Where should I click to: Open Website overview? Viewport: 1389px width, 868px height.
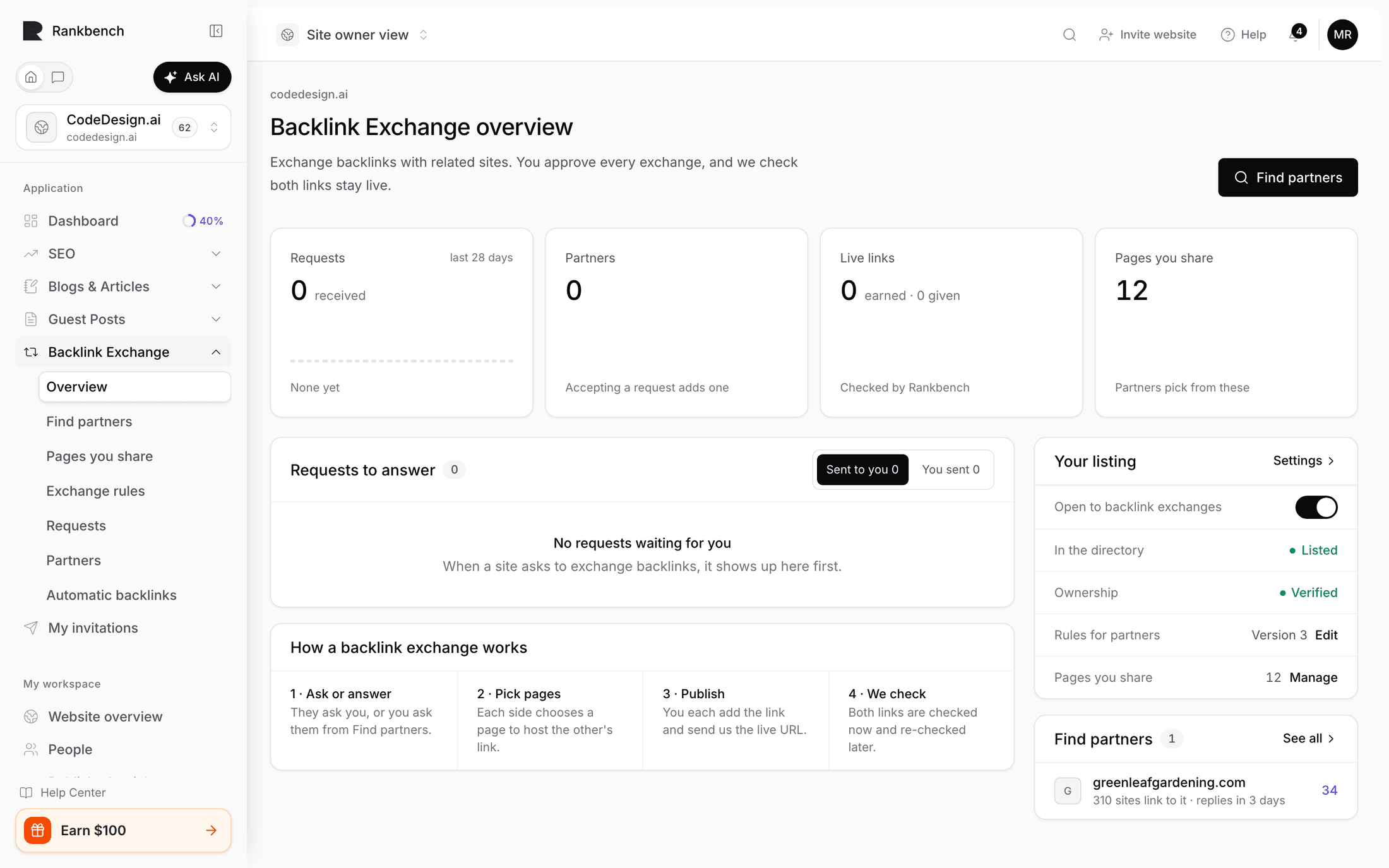[124, 717]
